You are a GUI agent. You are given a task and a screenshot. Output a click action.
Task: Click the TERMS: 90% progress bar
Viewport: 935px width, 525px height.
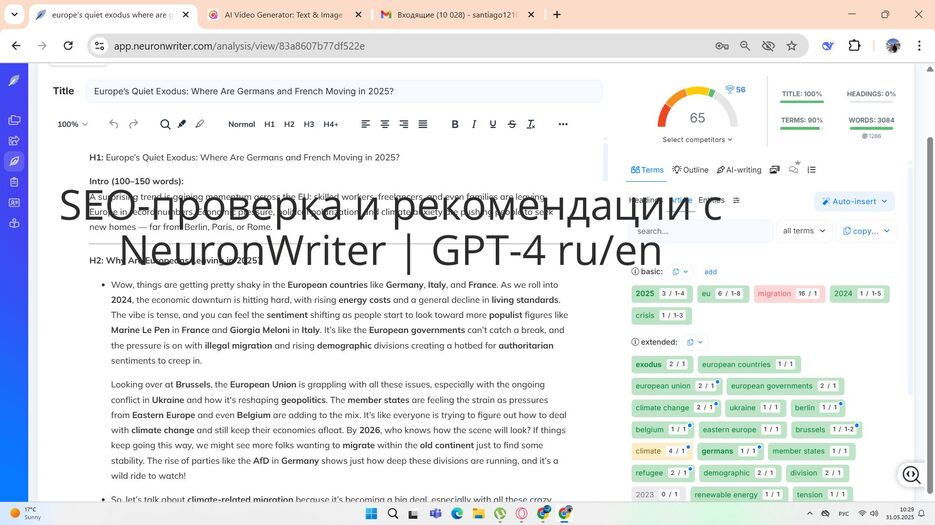[x=801, y=129]
